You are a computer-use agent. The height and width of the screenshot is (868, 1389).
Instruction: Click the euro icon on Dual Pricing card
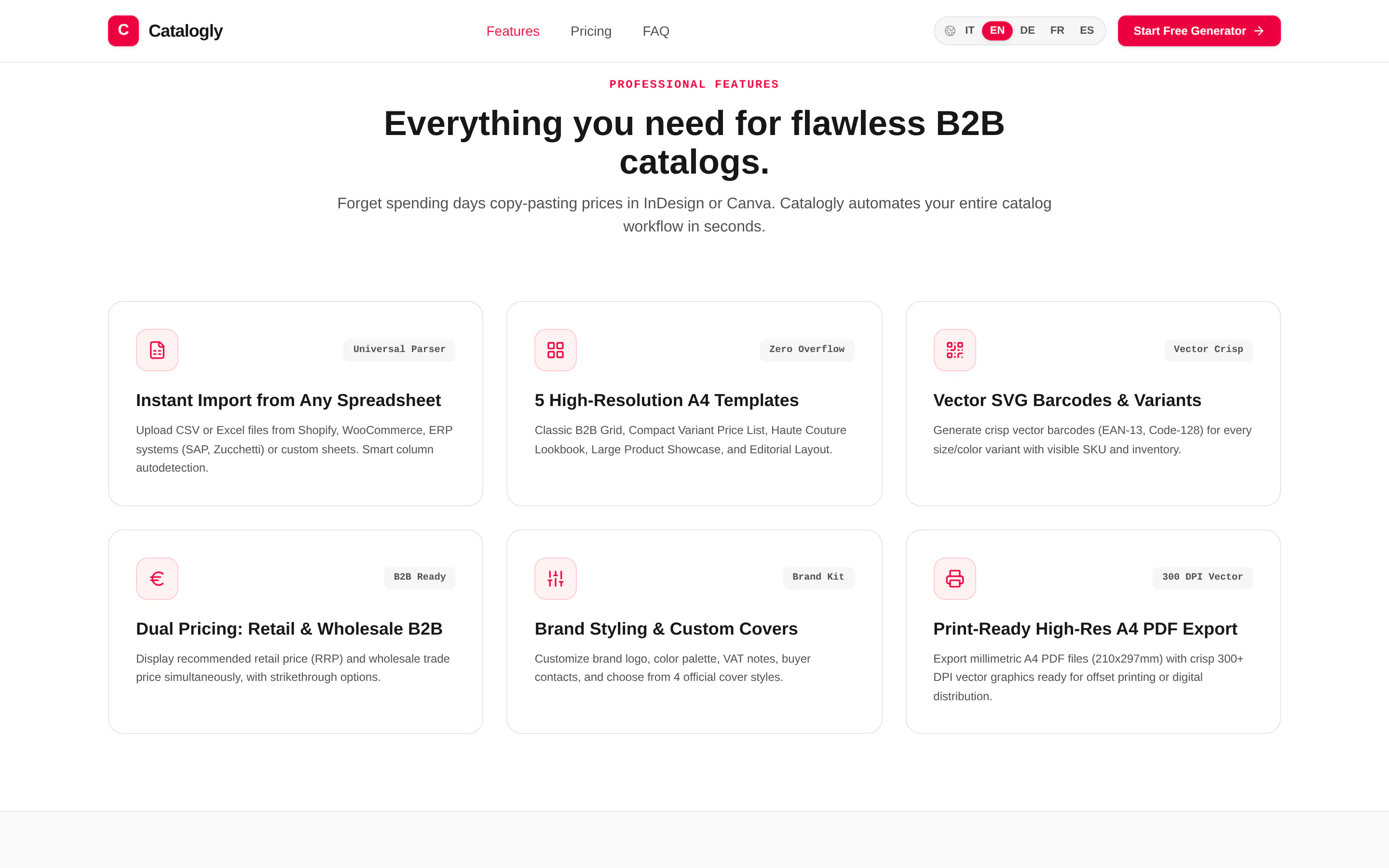157,578
